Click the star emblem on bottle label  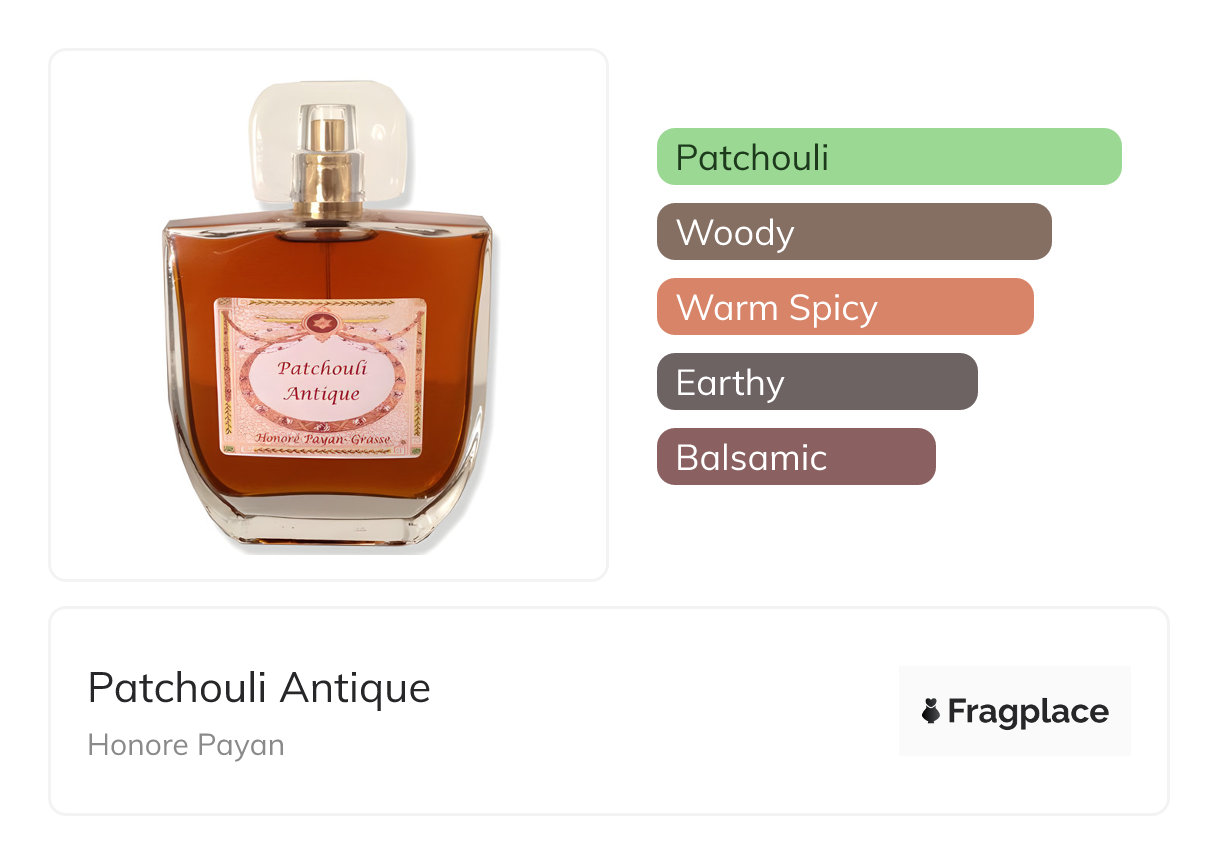tap(321, 323)
